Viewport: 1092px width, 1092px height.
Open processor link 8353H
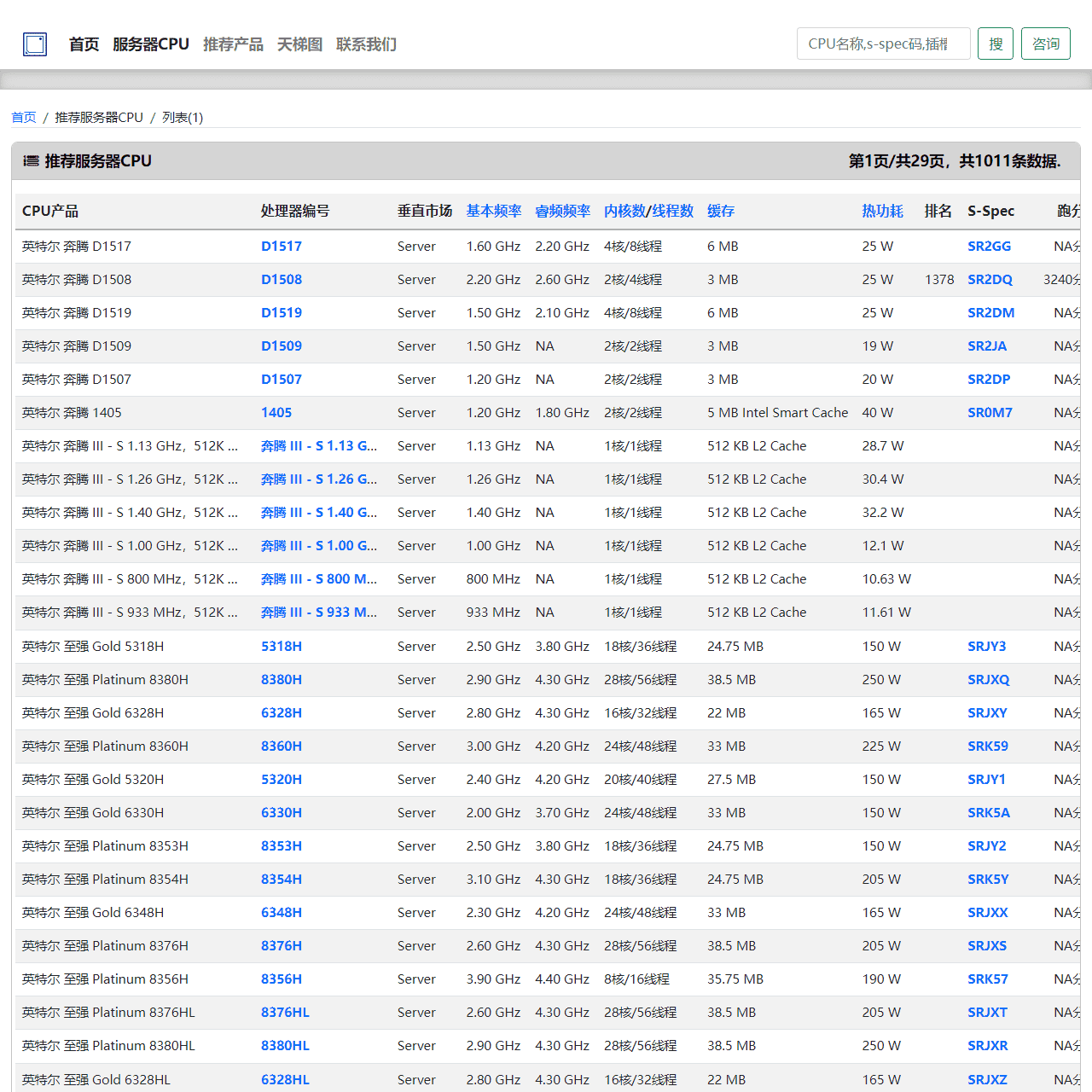[x=282, y=845]
